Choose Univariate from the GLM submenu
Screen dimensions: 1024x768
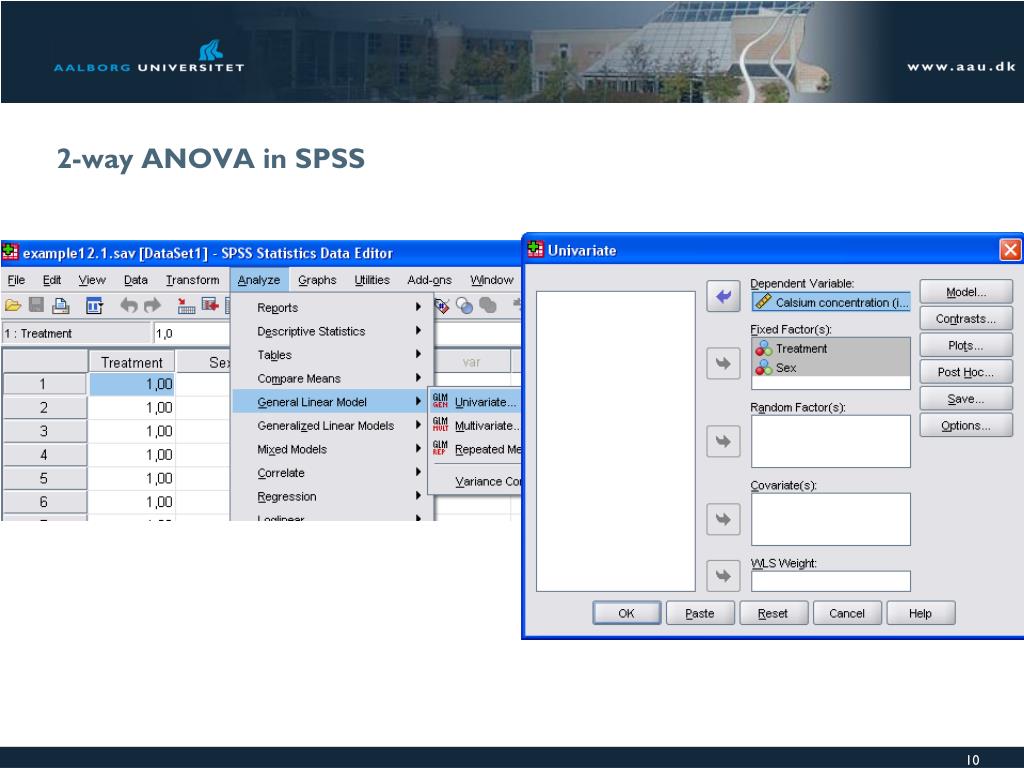[475, 402]
